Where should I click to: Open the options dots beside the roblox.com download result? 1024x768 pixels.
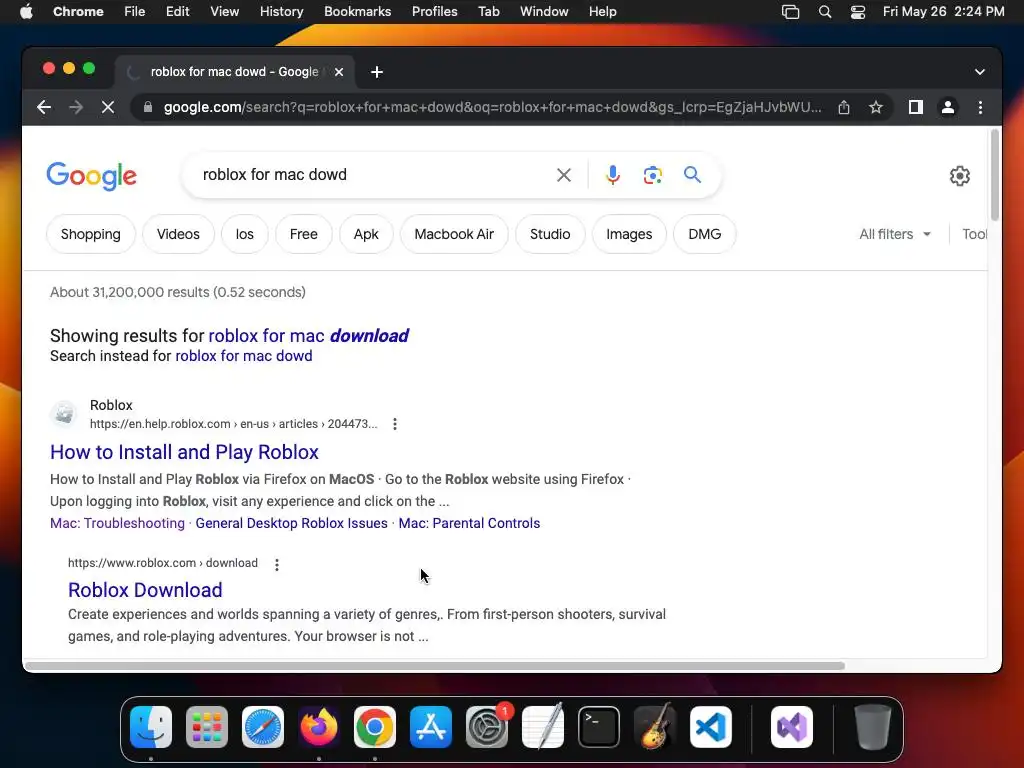[x=277, y=564]
